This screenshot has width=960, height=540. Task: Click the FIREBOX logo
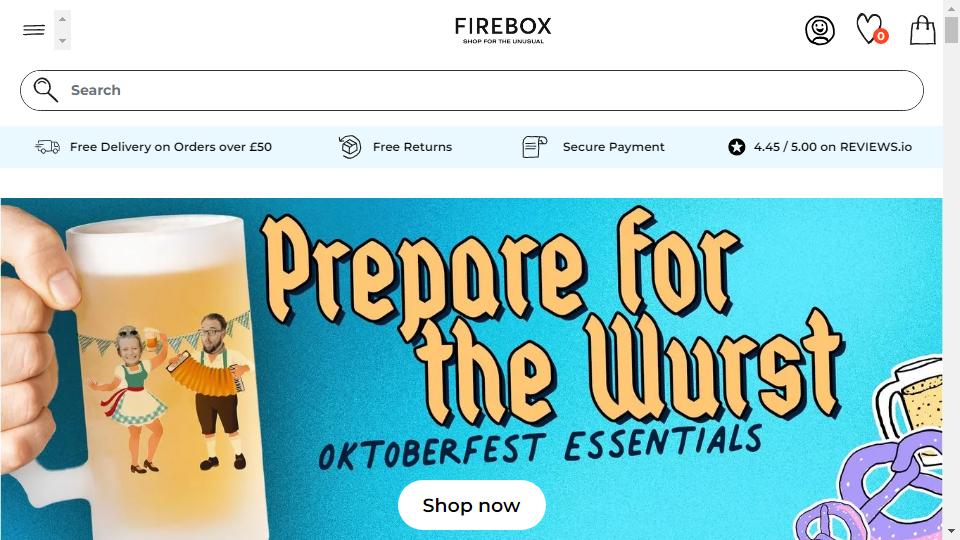(x=503, y=30)
